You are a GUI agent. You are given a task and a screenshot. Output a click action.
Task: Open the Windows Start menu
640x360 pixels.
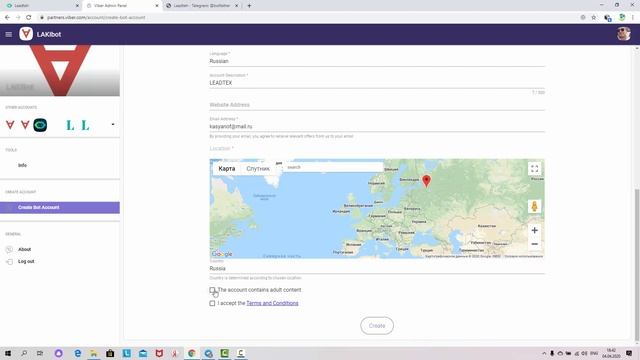pos(8,353)
